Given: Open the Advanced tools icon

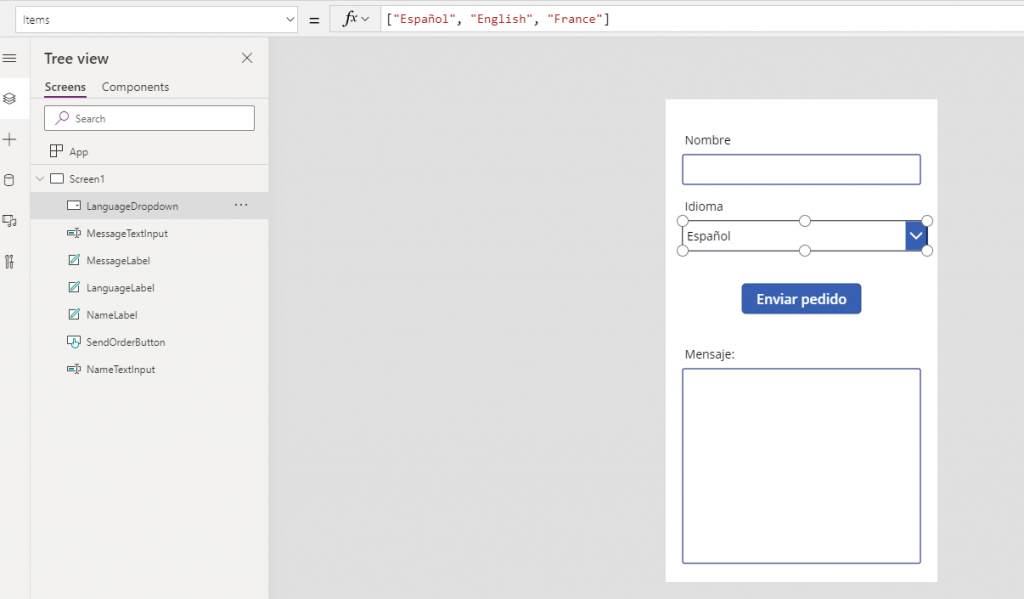Looking at the screenshot, I should [x=10, y=262].
